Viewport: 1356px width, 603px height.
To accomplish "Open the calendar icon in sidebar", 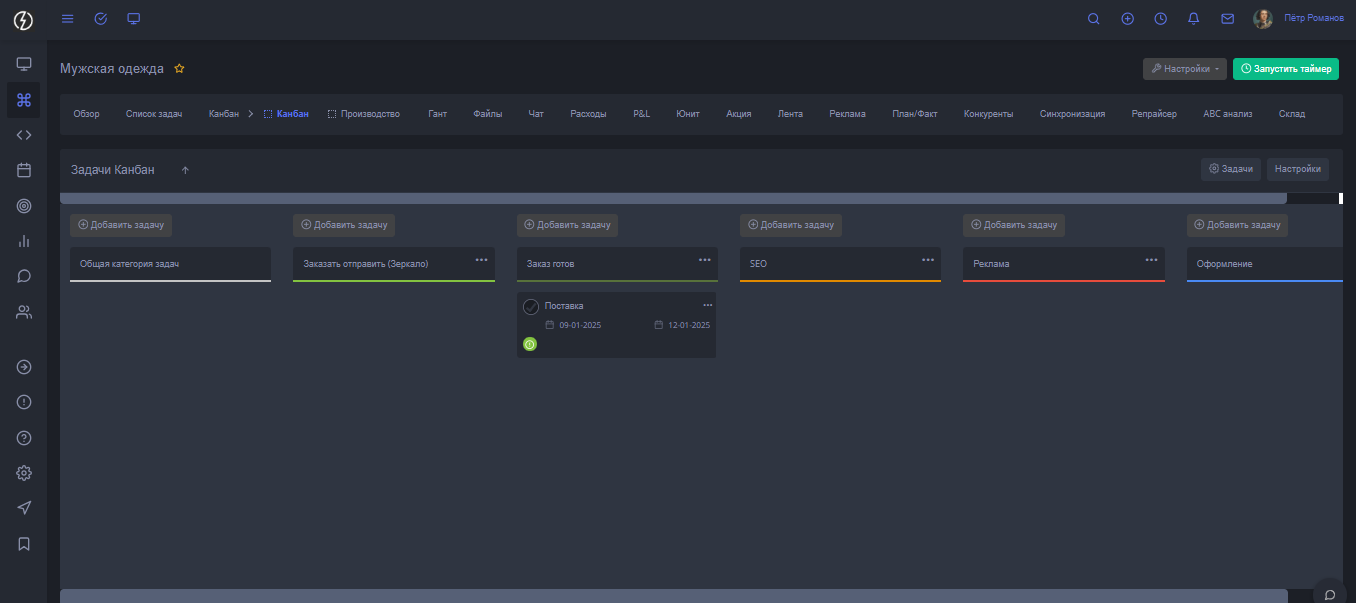I will (24, 170).
